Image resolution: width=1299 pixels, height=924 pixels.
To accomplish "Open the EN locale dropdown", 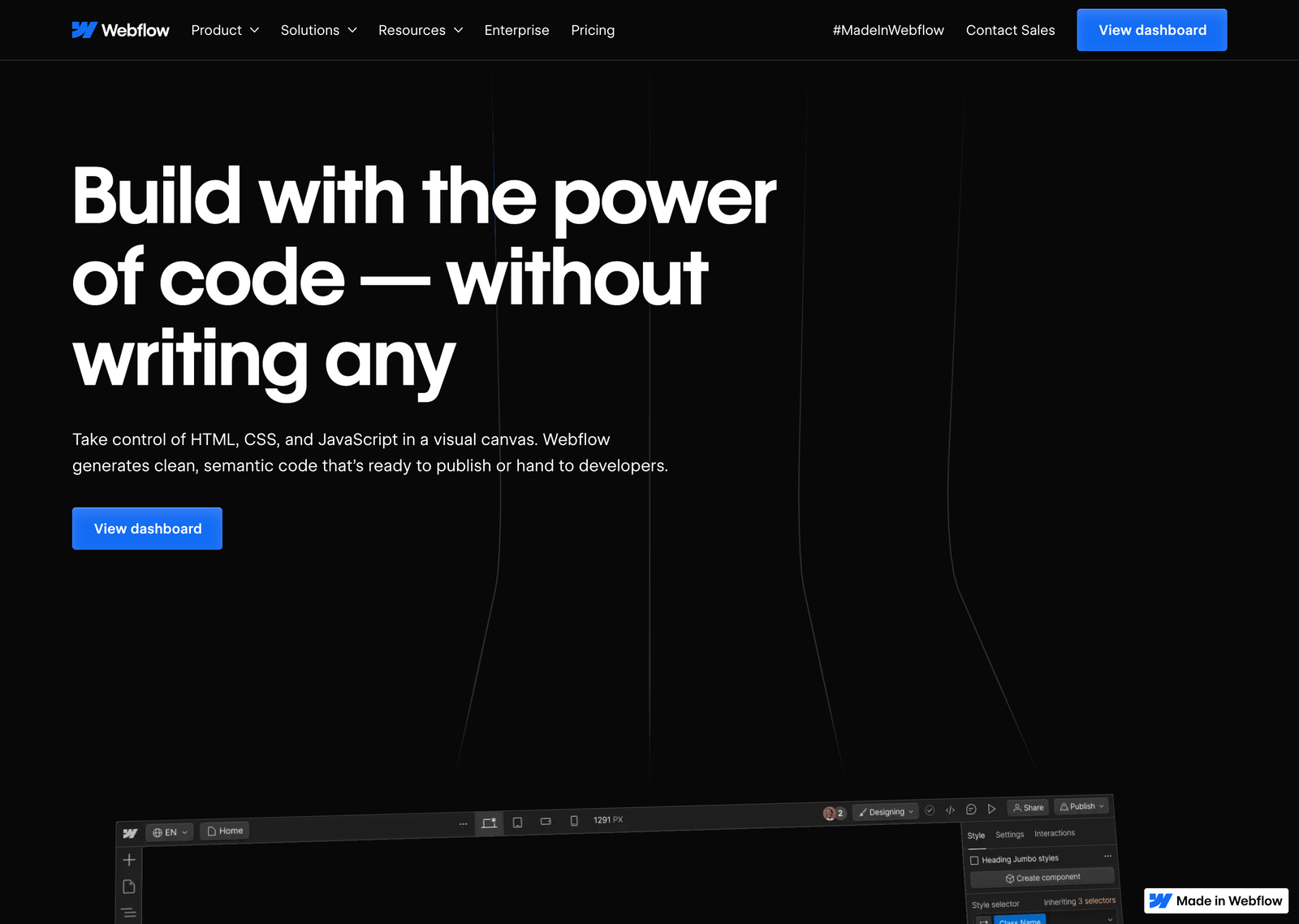I will (170, 832).
